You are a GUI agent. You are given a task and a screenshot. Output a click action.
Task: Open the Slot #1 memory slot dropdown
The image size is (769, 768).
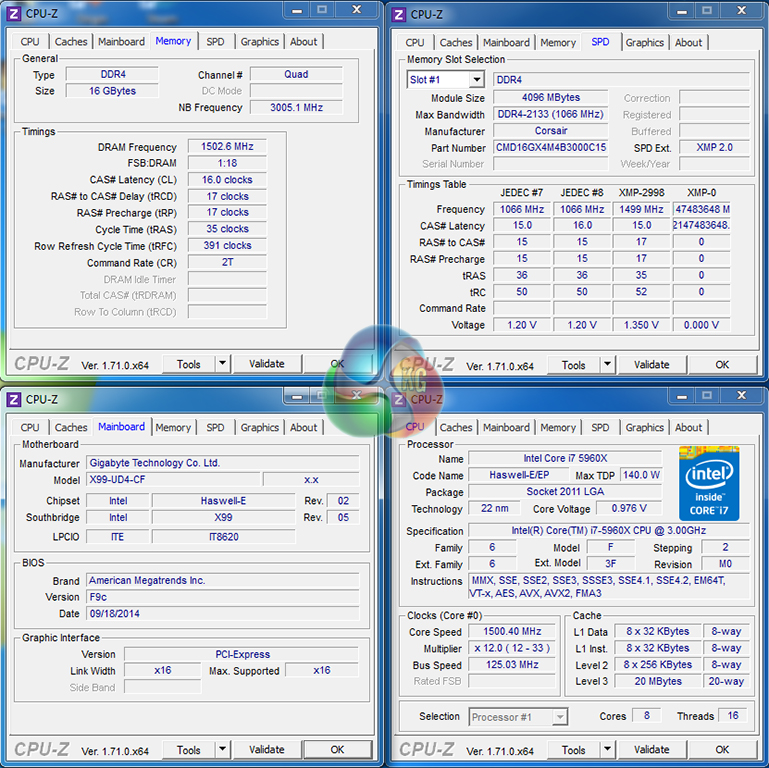point(445,80)
